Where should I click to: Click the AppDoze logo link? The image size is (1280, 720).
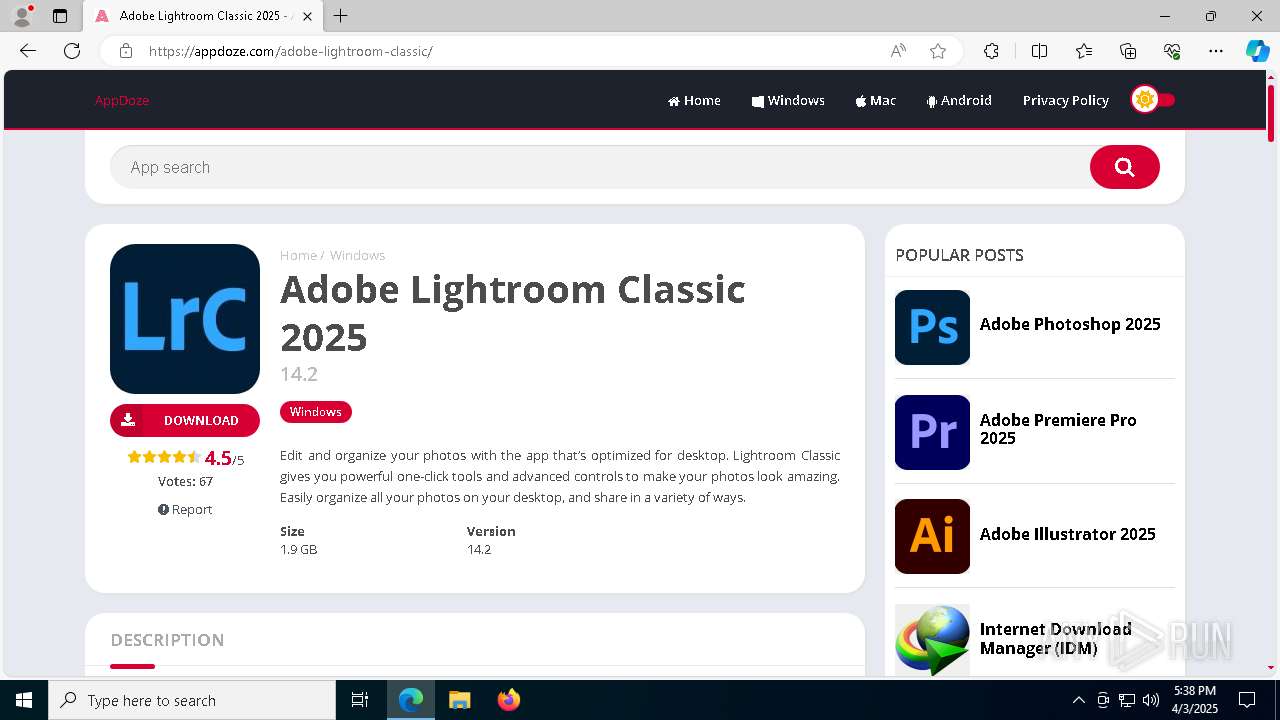click(x=122, y=100)
